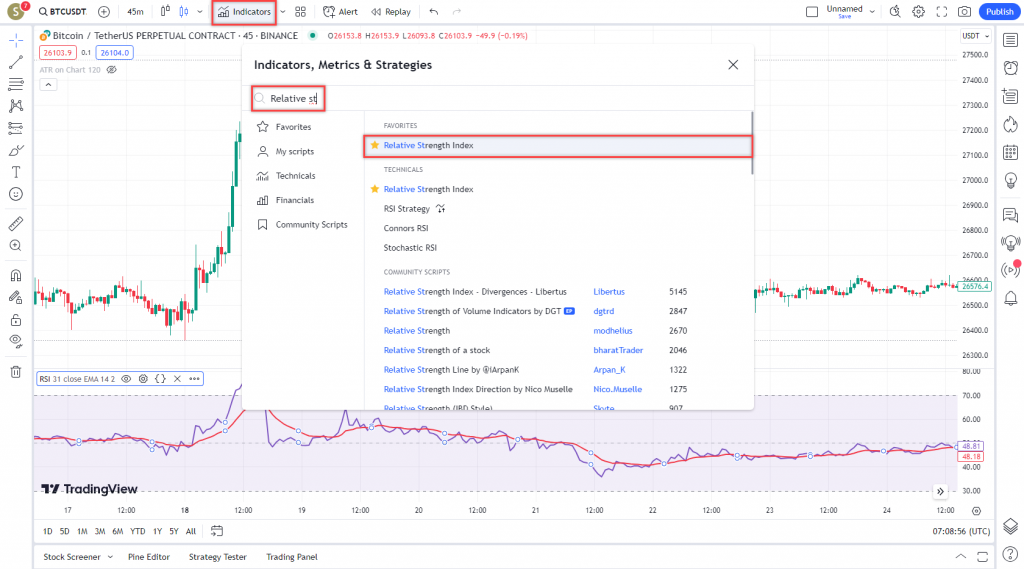Toggle RSI indicator visibility eye icon

126,379
